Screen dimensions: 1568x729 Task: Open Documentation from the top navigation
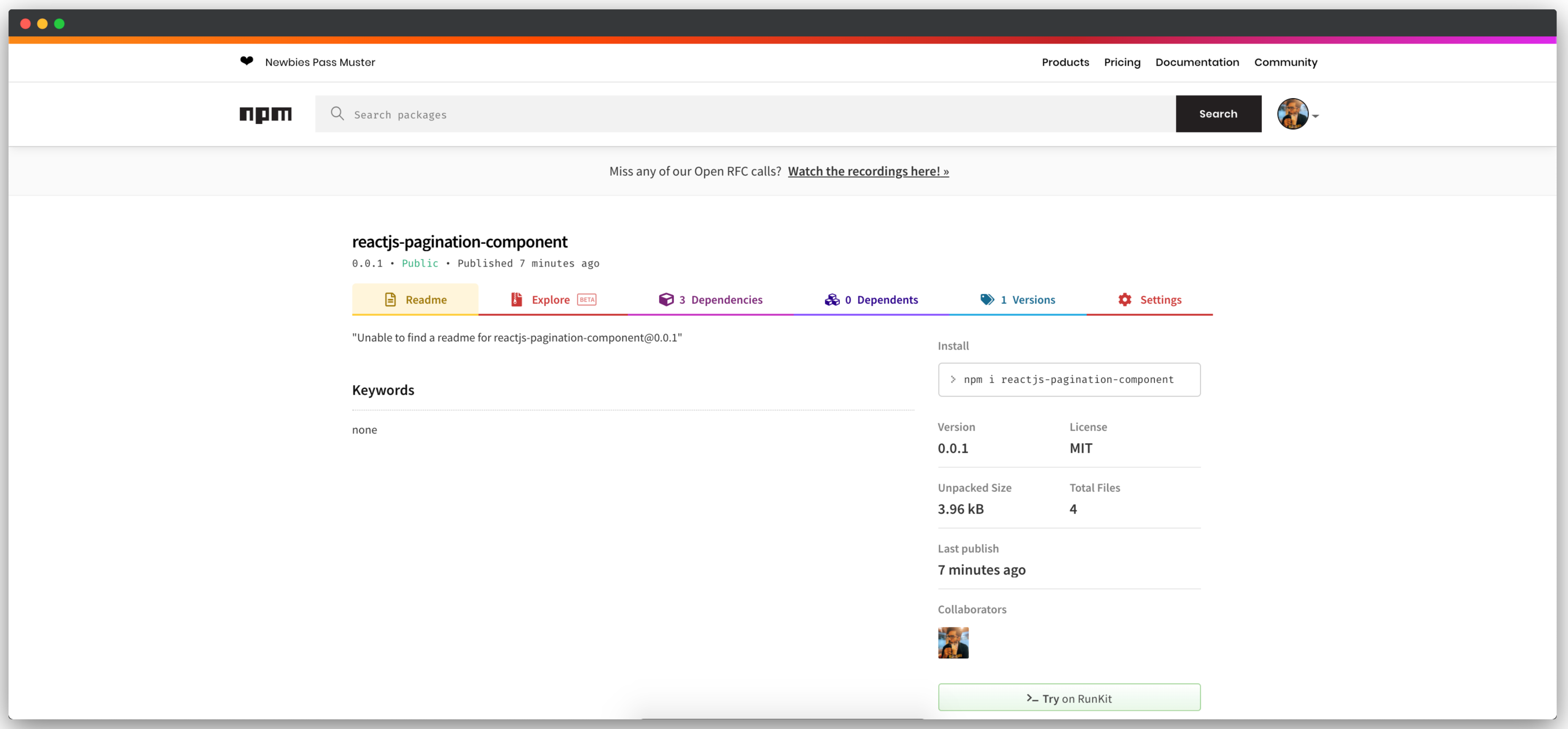1197,61
